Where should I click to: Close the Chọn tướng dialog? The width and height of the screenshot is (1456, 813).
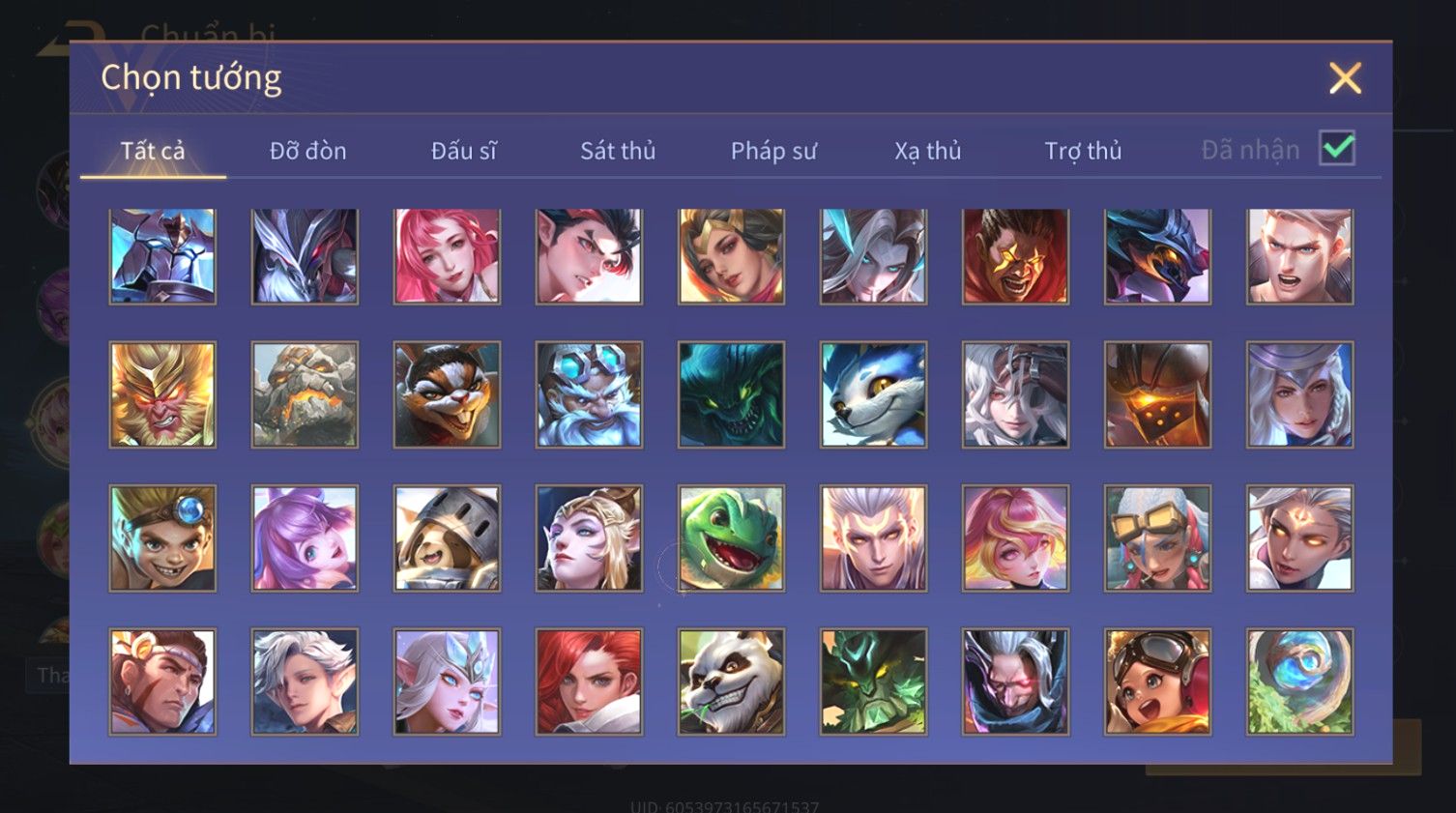click(1345, 78)
